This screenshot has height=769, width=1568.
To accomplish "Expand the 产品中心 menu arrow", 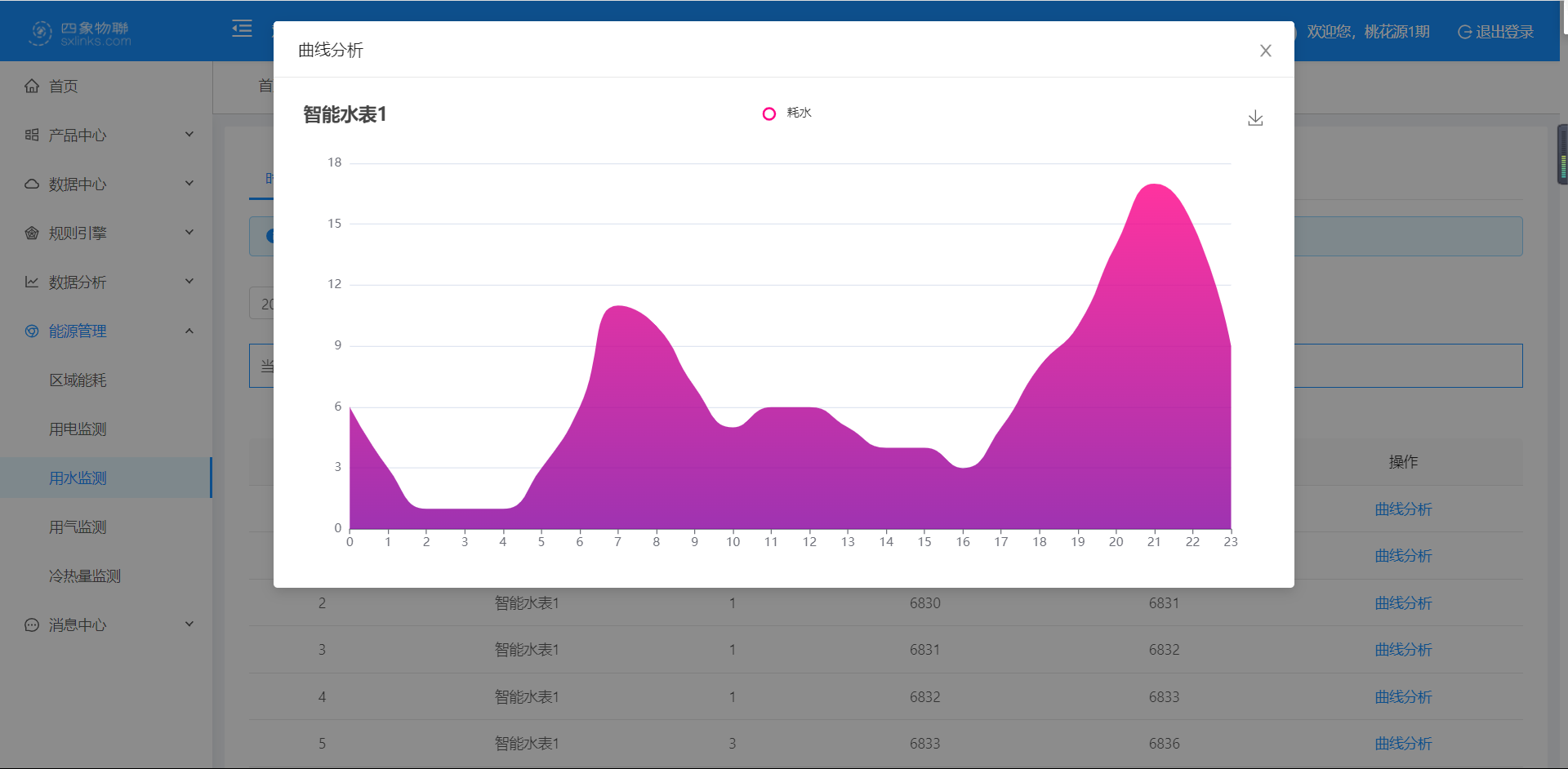I will [189, 135].
